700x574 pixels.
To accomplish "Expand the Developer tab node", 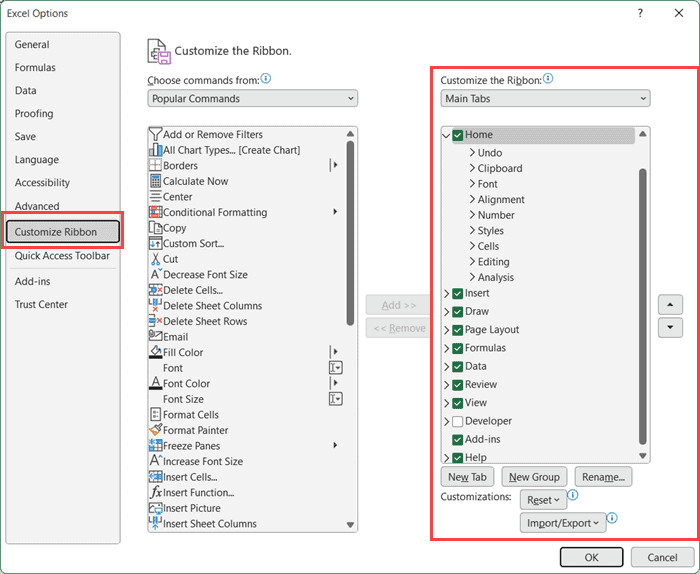I will 446,421.
